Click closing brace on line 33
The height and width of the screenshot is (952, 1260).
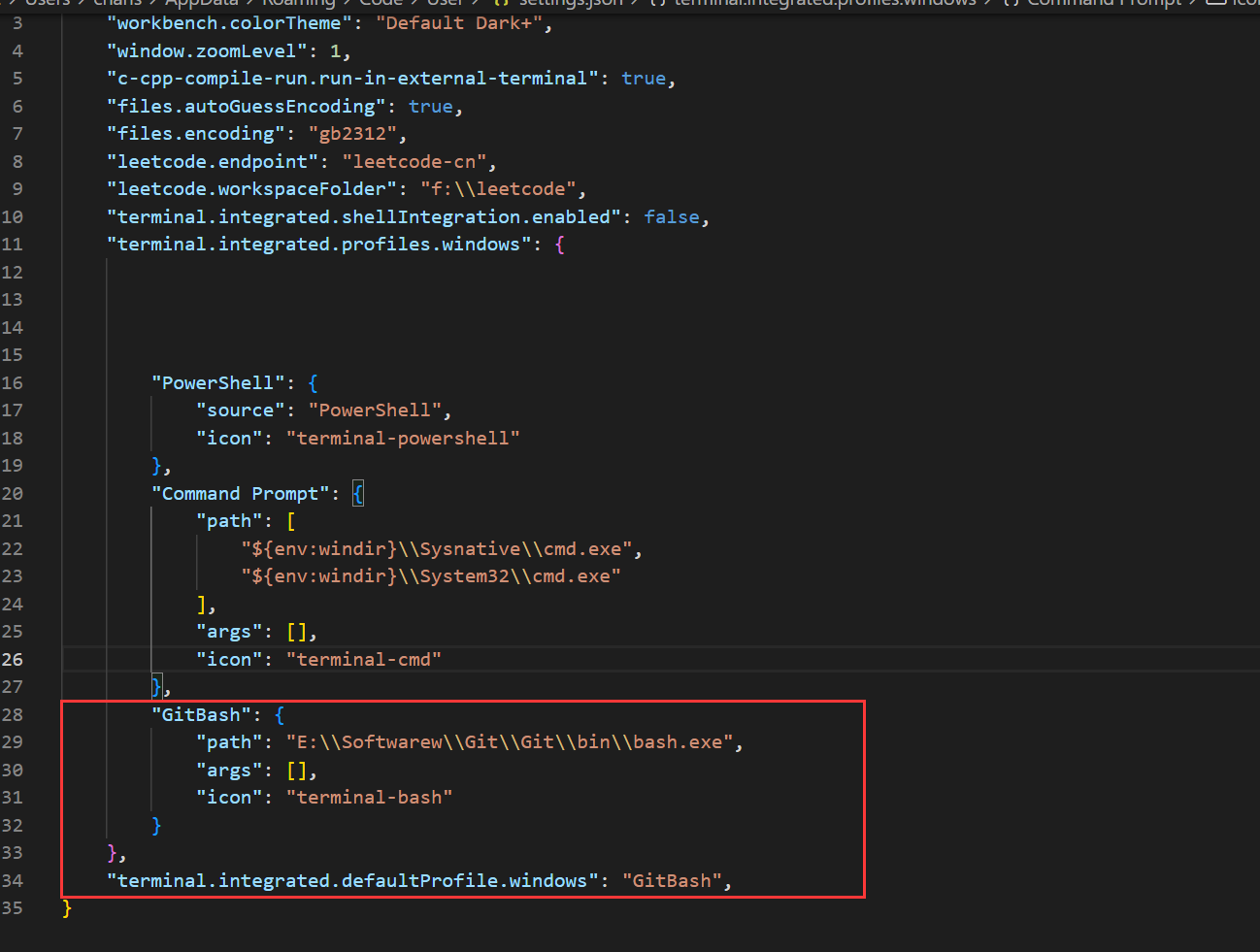click(x=113, y=853)
